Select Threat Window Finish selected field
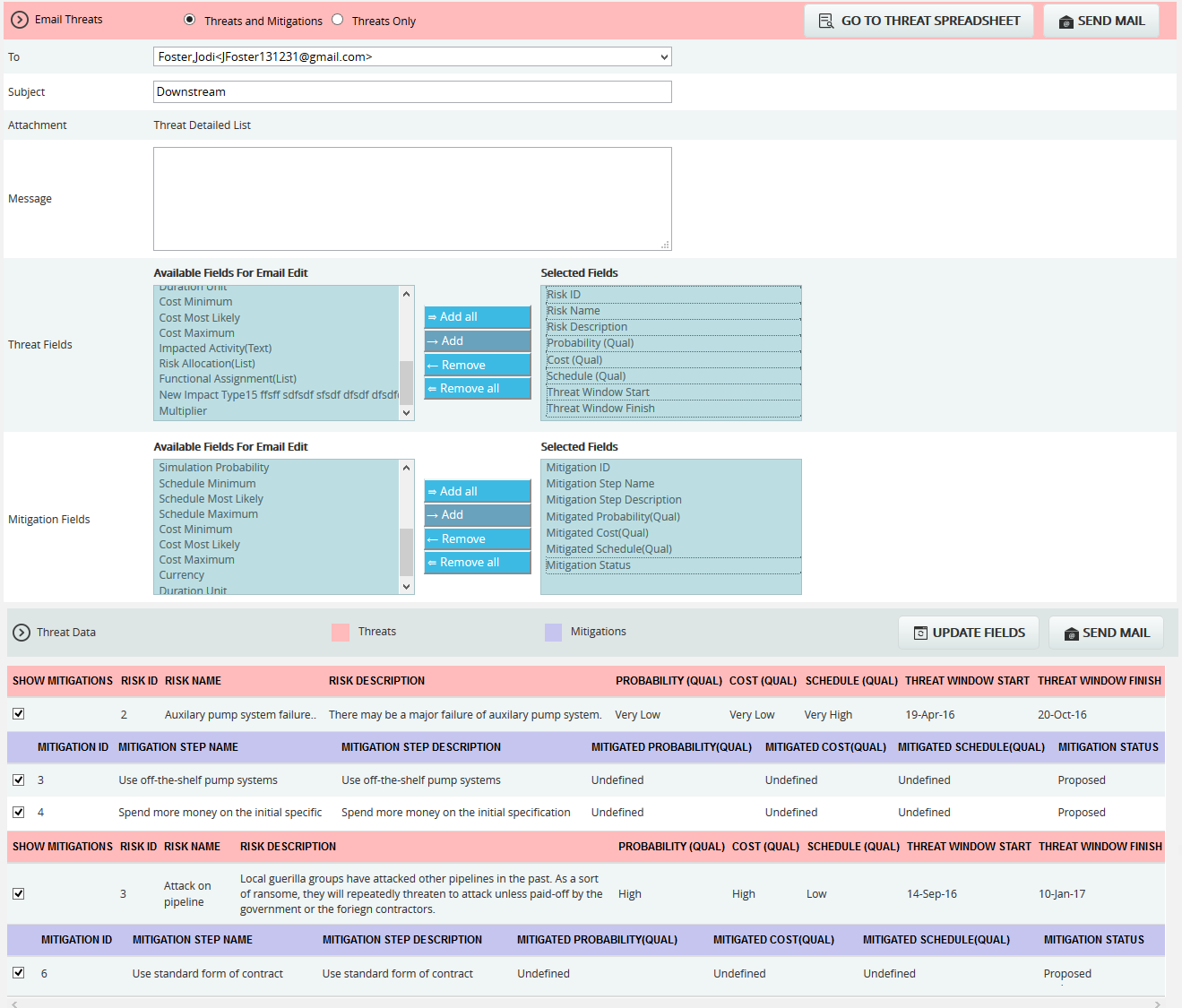 point(672,409)
